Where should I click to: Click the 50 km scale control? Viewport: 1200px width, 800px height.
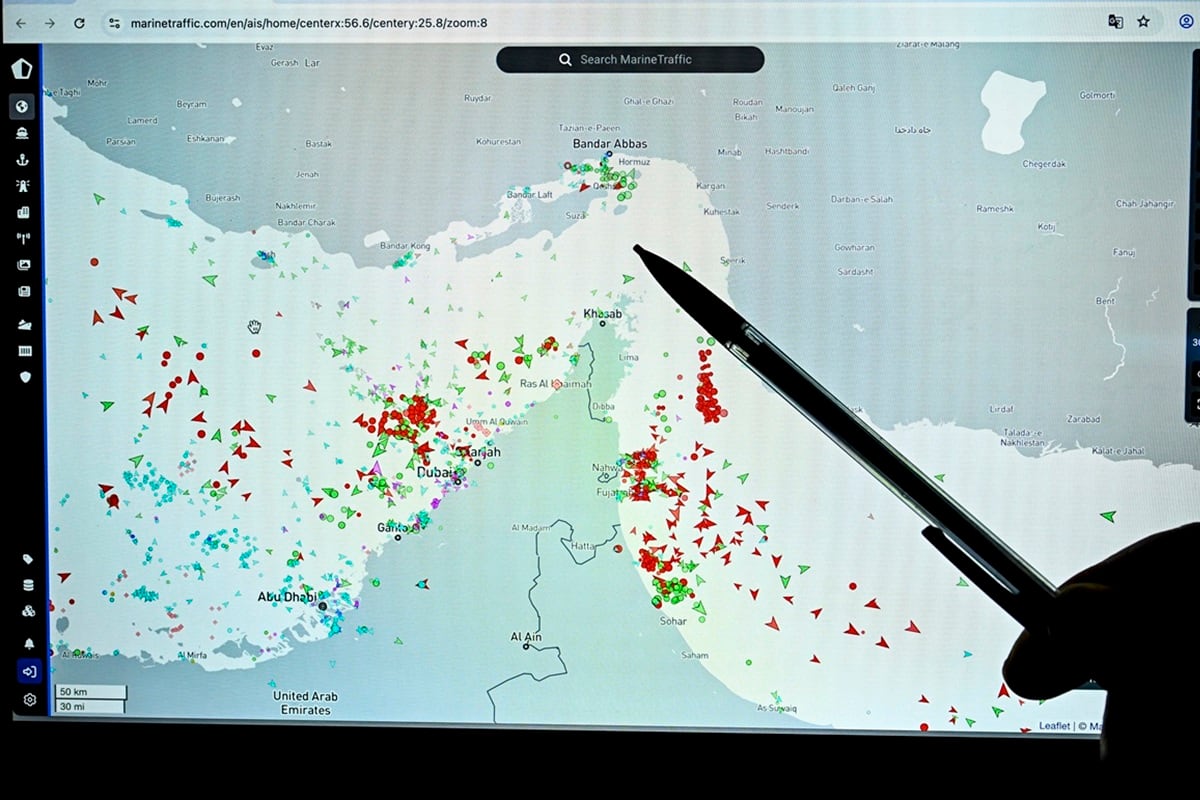[90, 691]
